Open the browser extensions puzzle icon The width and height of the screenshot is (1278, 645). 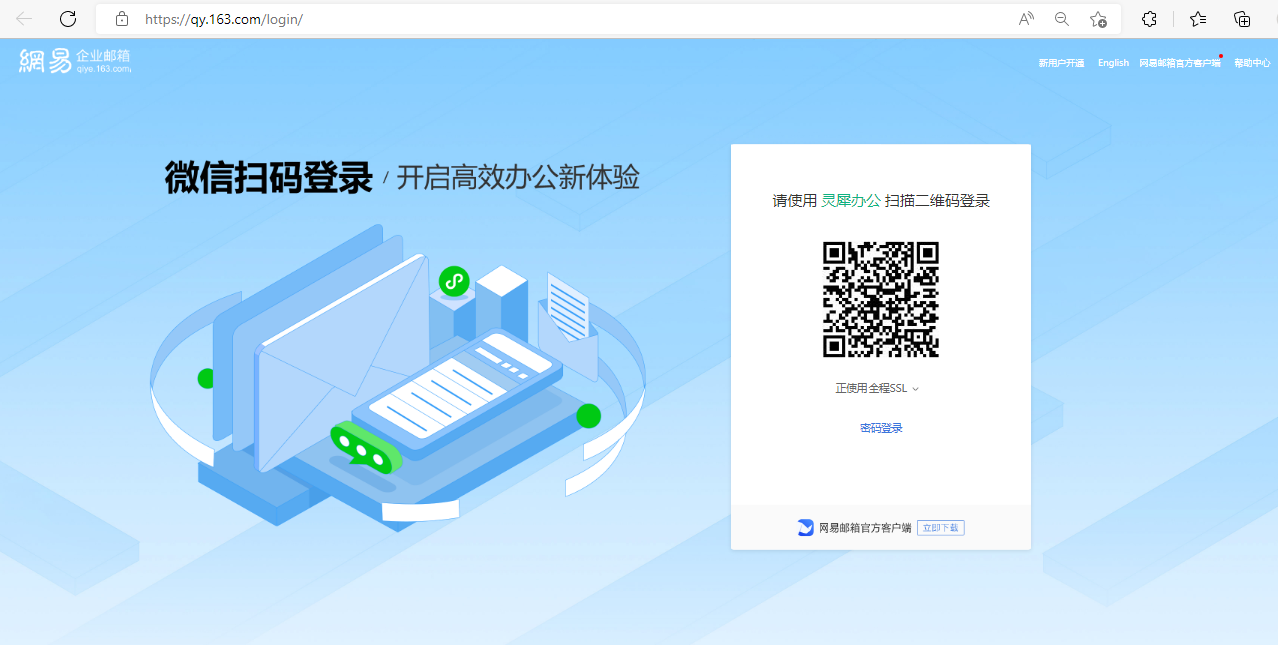pyautogui.click(x=1150, y=18)
